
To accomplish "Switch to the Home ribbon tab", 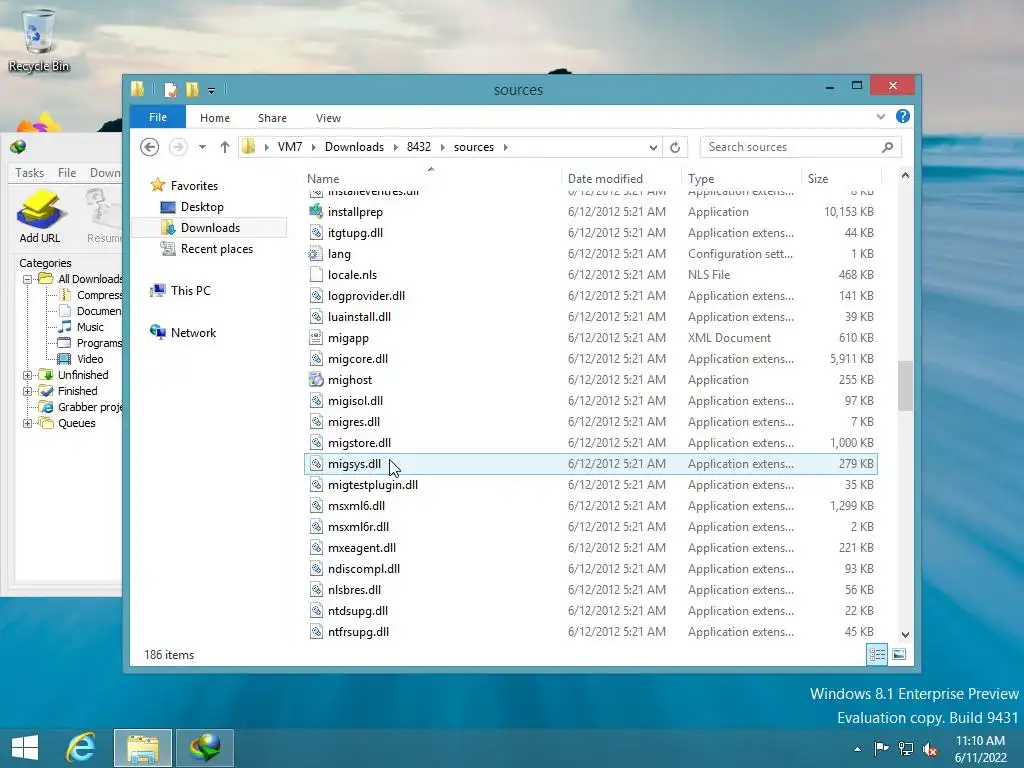I will click(214, 118).
